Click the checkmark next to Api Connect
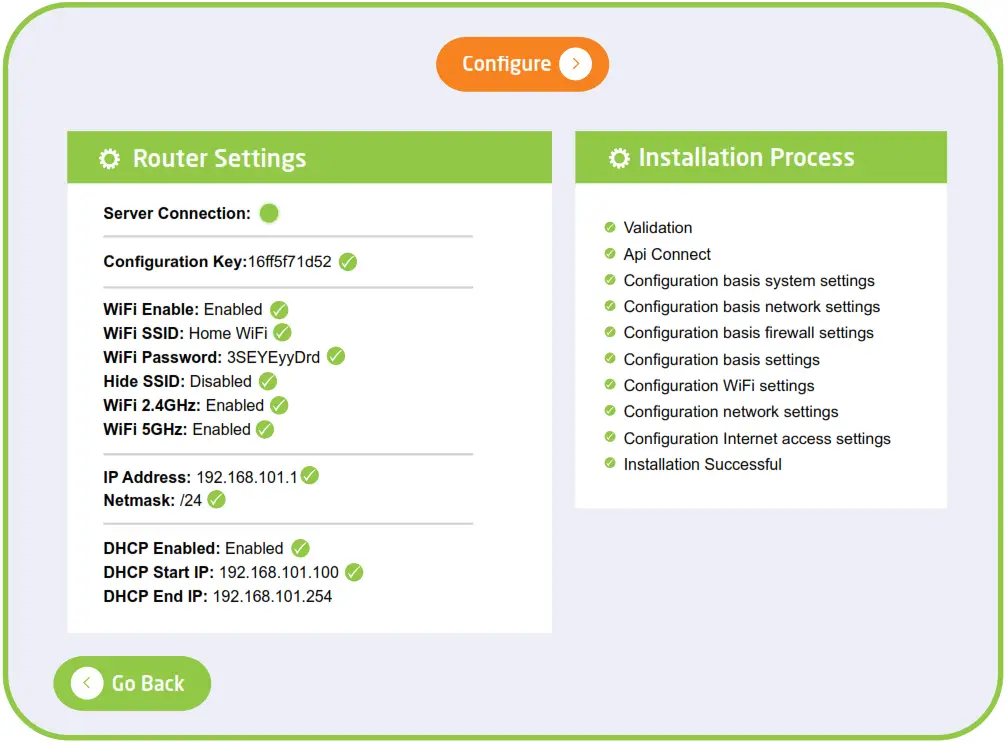The width and height of the screenshot is (1008, 743). (x=610, y=253)
